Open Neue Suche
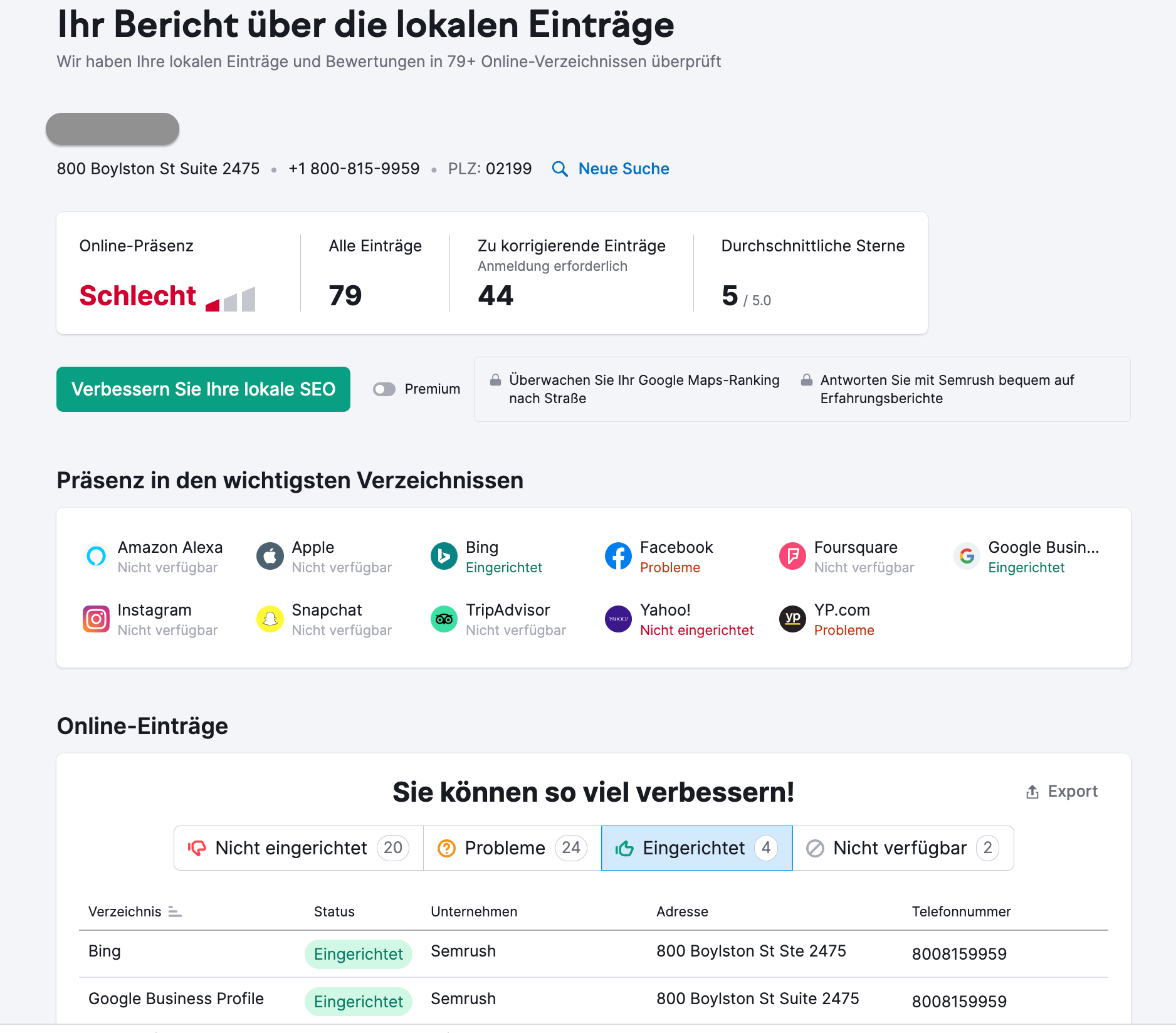 (624, 169)
